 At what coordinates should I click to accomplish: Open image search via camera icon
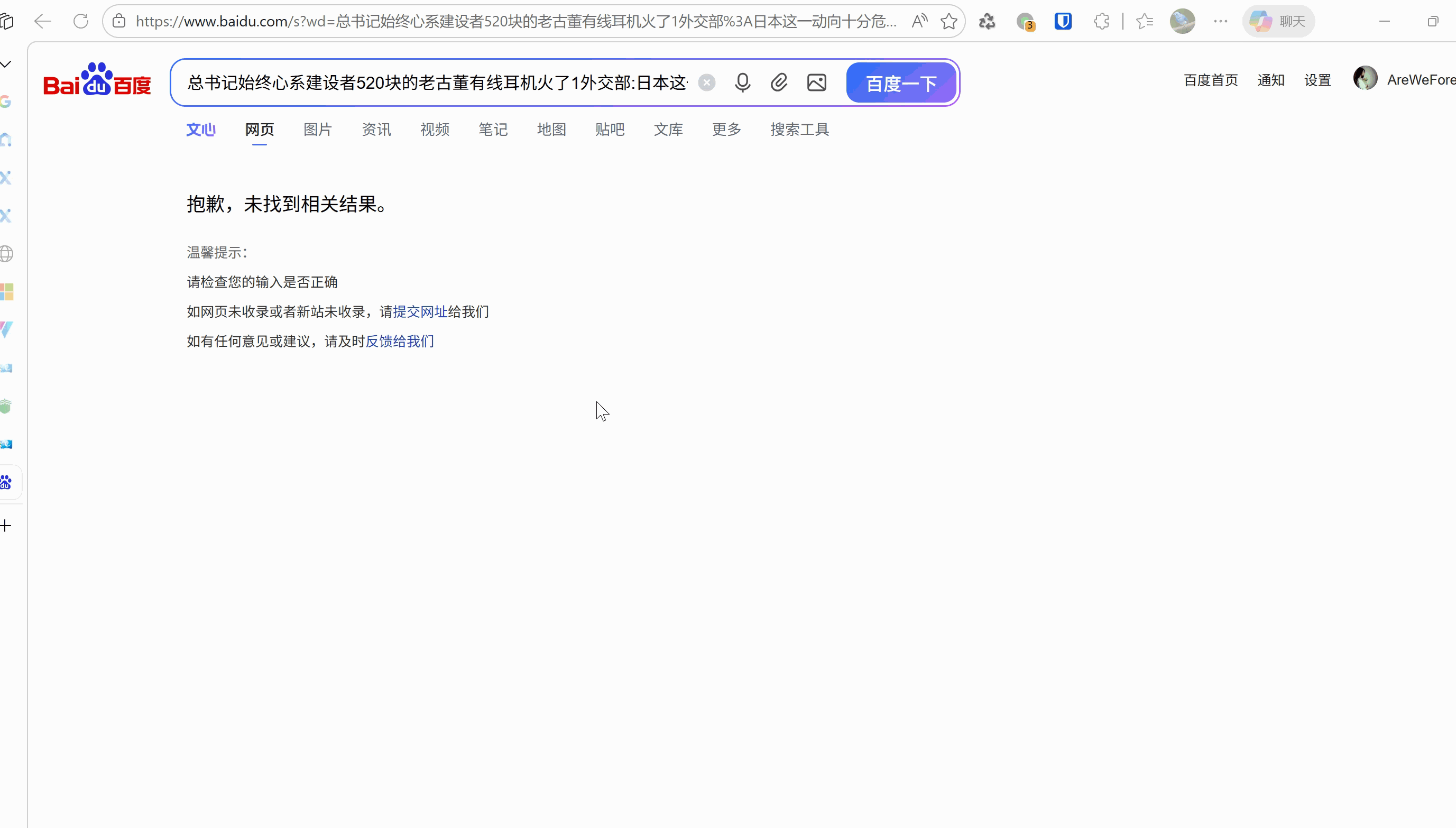point(816,82)
